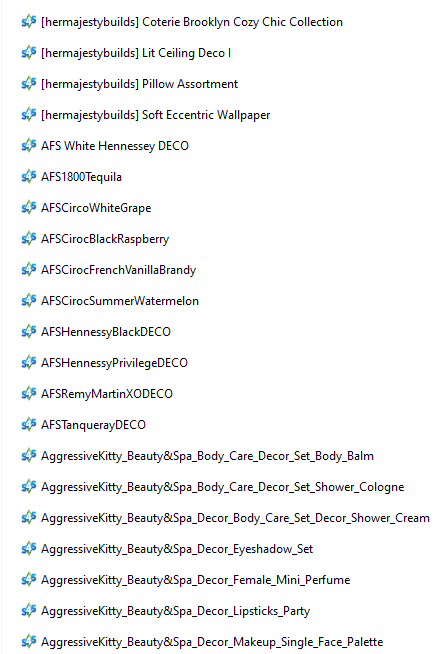Select the AFSCirocBlackRaspberry file name
This screenshot has height=654, width=434.
105,239
